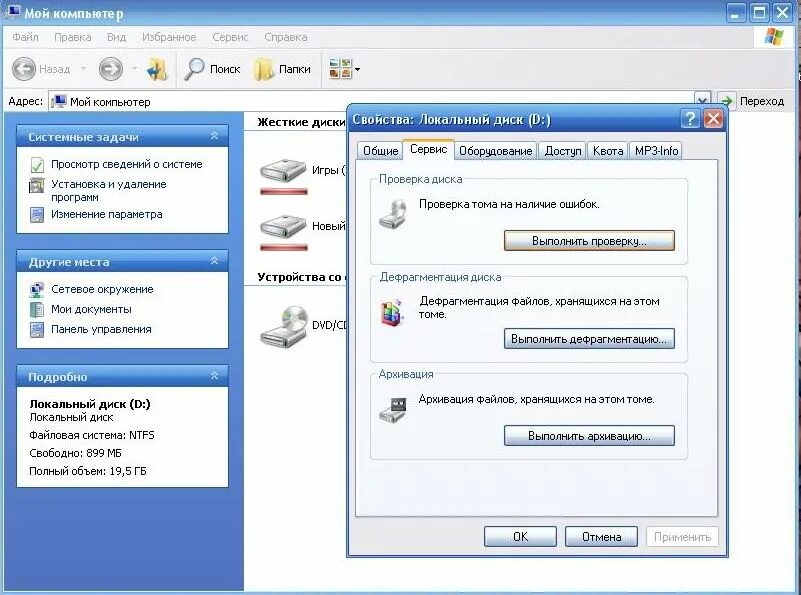
Task: Click Изменение параметра link
Action: [107, 215]
